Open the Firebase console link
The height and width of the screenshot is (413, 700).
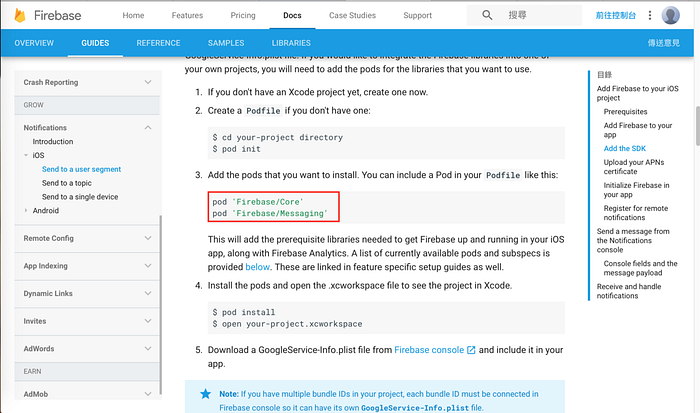point(429,350)
